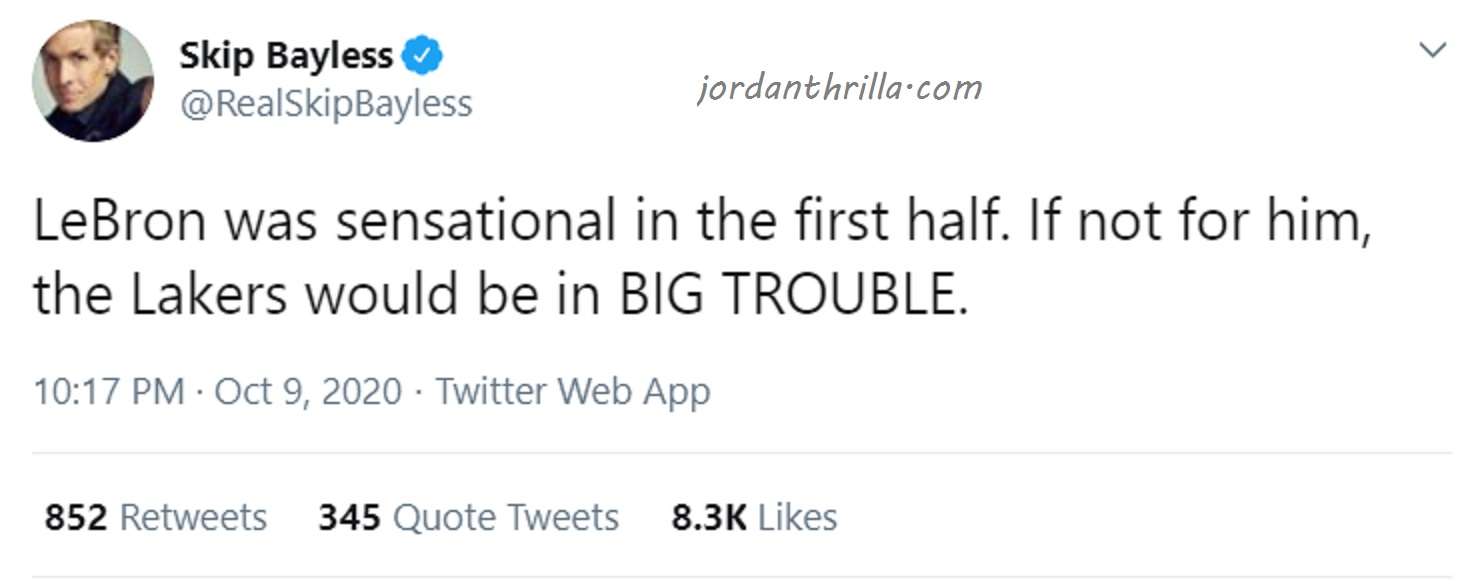1476x588 pixels.
Task: Click the Twitter Web App source link
Action: click(x=572, y=391)
